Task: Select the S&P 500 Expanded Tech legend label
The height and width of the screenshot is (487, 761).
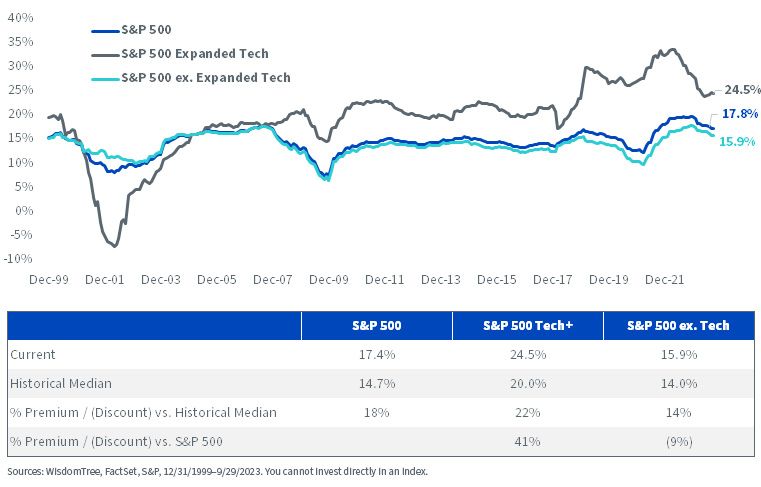Action: click(x=195, y=53)
